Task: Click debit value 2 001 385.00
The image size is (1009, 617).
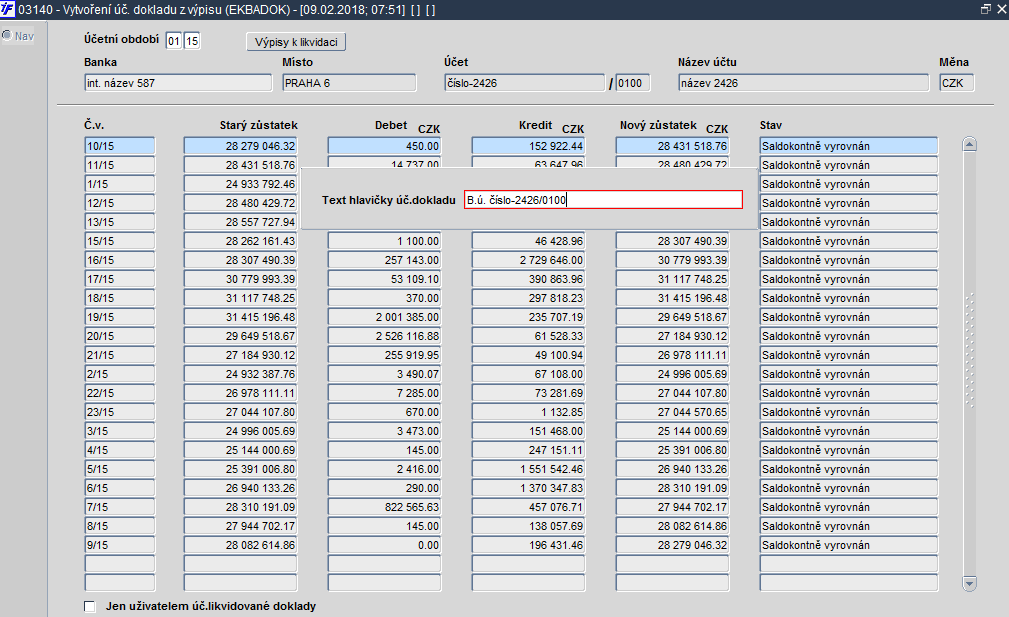Action: [x=384, y=317]
